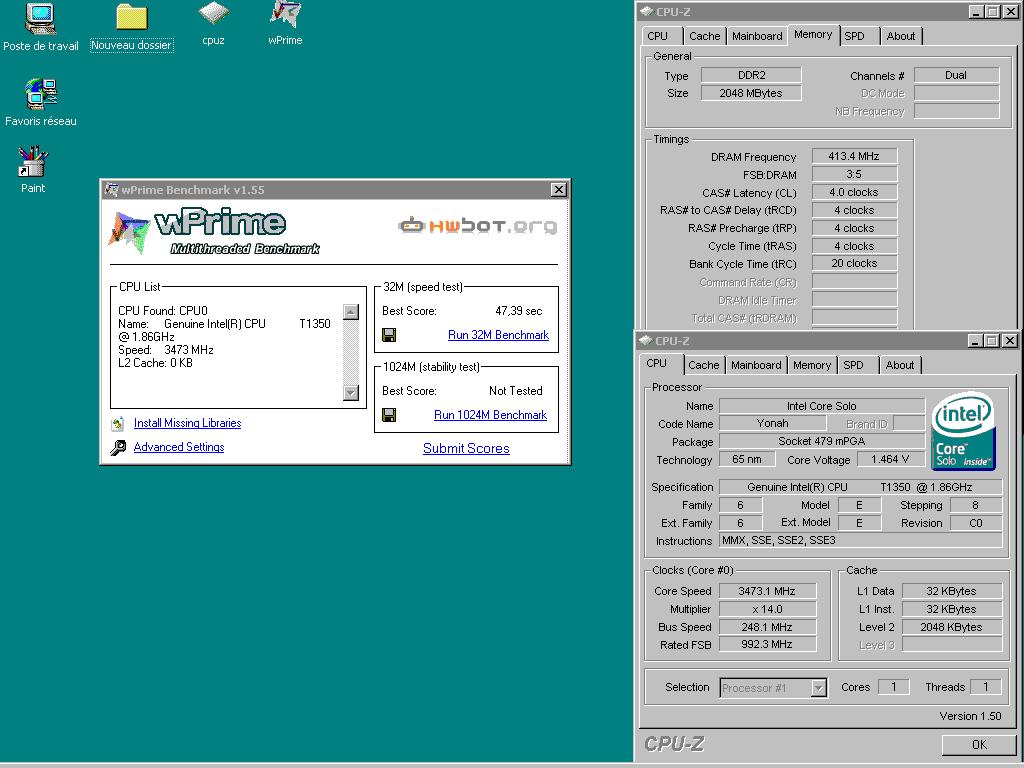Select the Paint shortcut icon
Viewport: 1024px width, 768px height.
click(33, 161)
